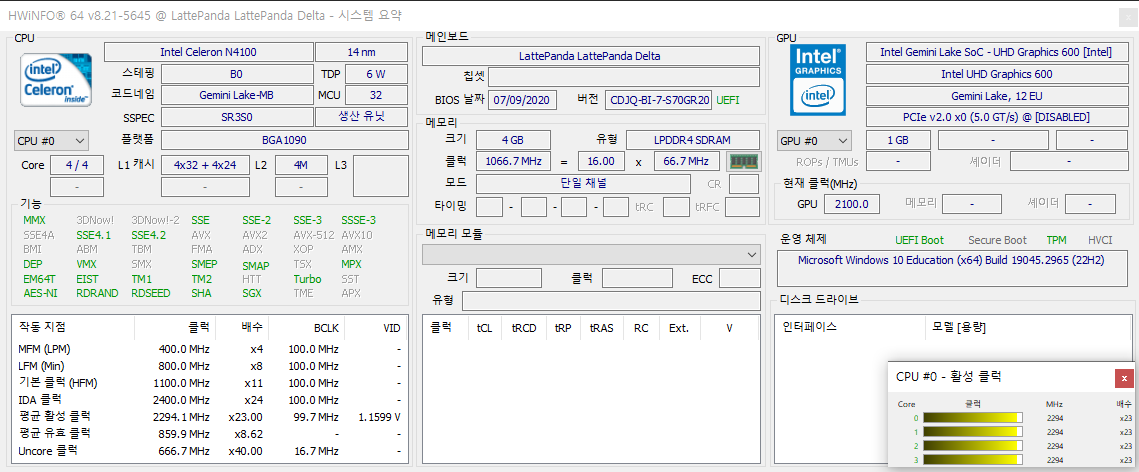Click the SSE4.2 feature label
The image size is (1139, 472).
point(148,235)
